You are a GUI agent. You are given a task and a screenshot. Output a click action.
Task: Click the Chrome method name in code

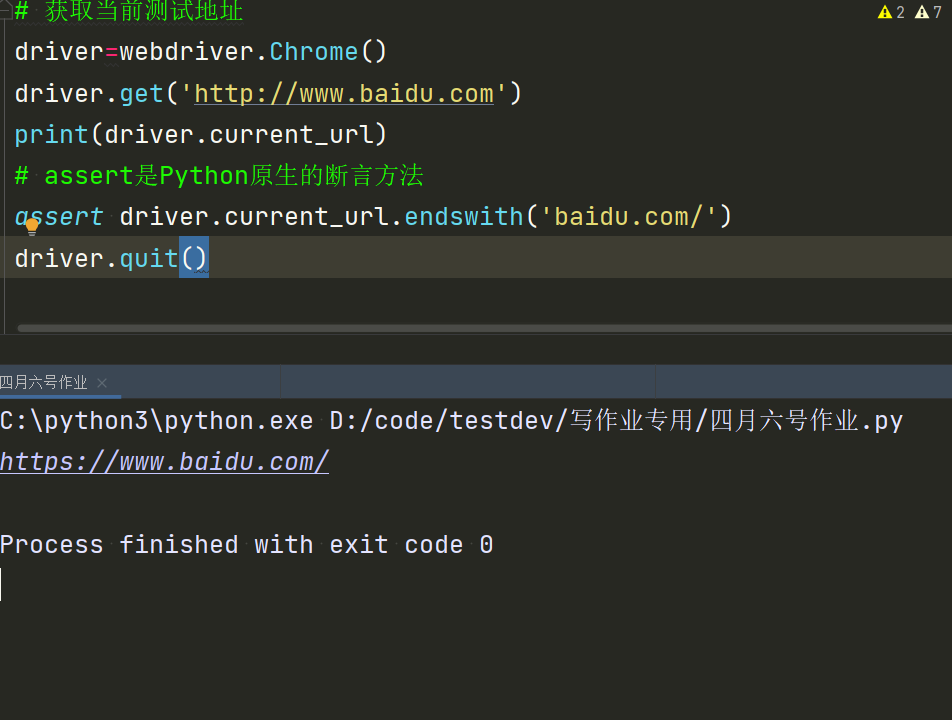[313, 52]
